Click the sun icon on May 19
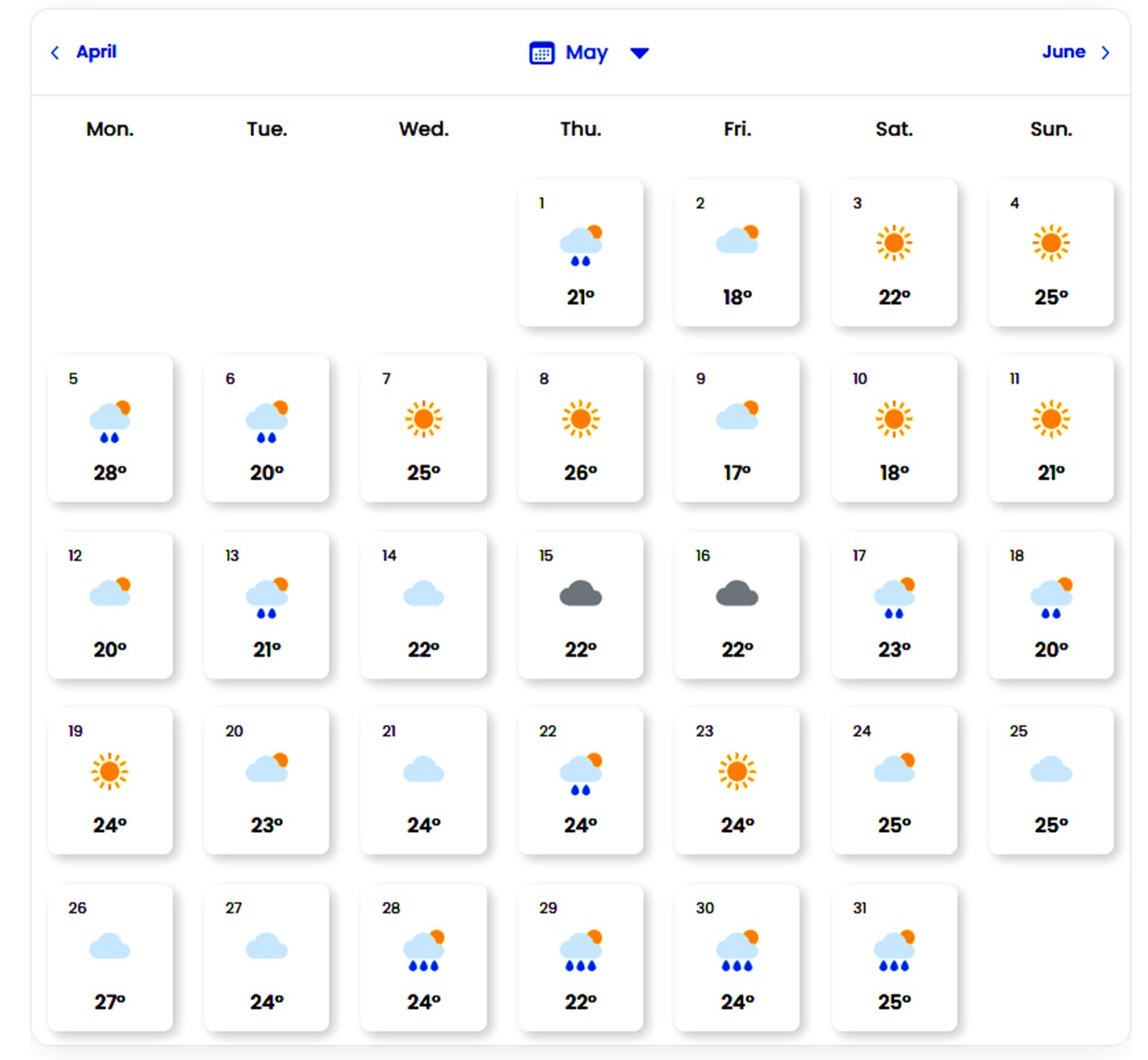Viewport: 1148px width, 1060px height. [x=110, y=771]
